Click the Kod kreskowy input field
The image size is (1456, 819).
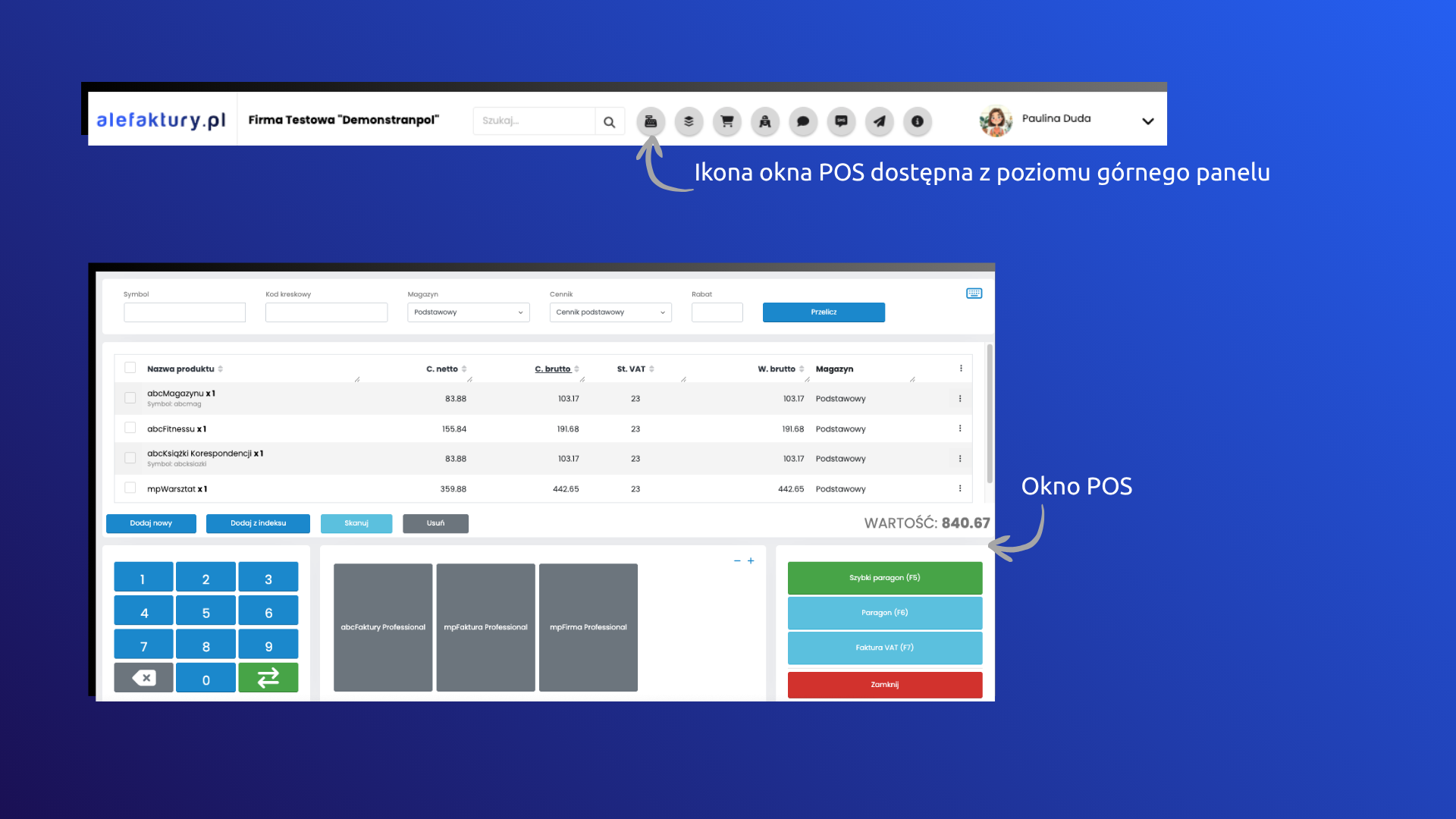(326, 312)
